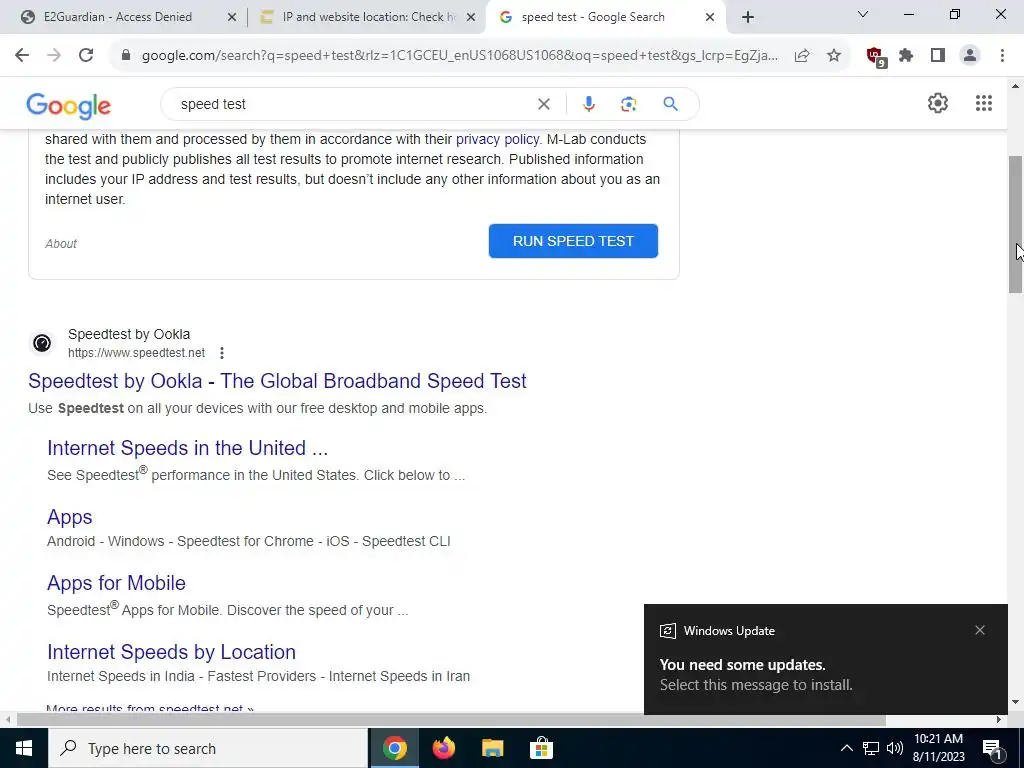This screenshot has height=768, width=1024.
Task: Switch to IP and website location tab
Action: (x=368, y=17)
